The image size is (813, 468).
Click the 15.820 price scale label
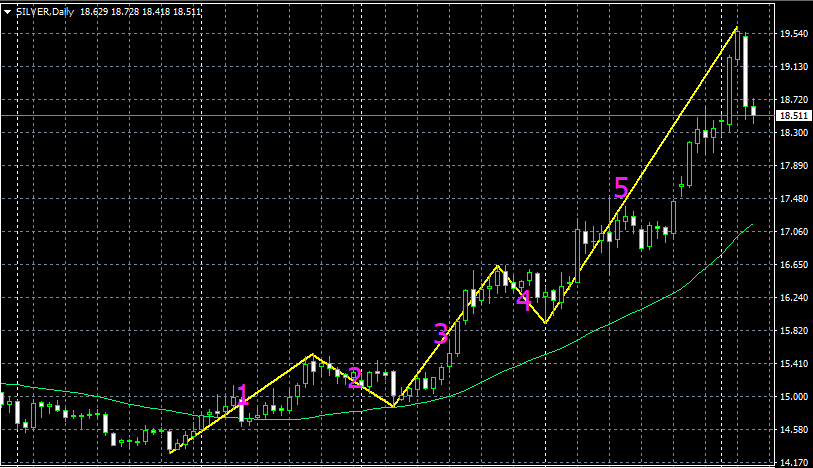(794, 330)
